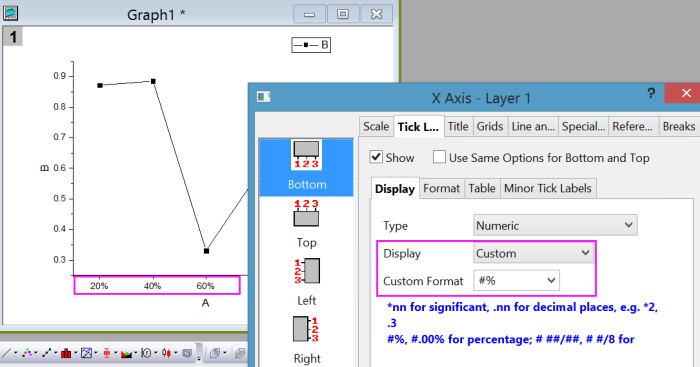The image size is (700, 367).
Task: Select the Bottom axis icon
Action: pyautogui.click(x=306, y=167)
